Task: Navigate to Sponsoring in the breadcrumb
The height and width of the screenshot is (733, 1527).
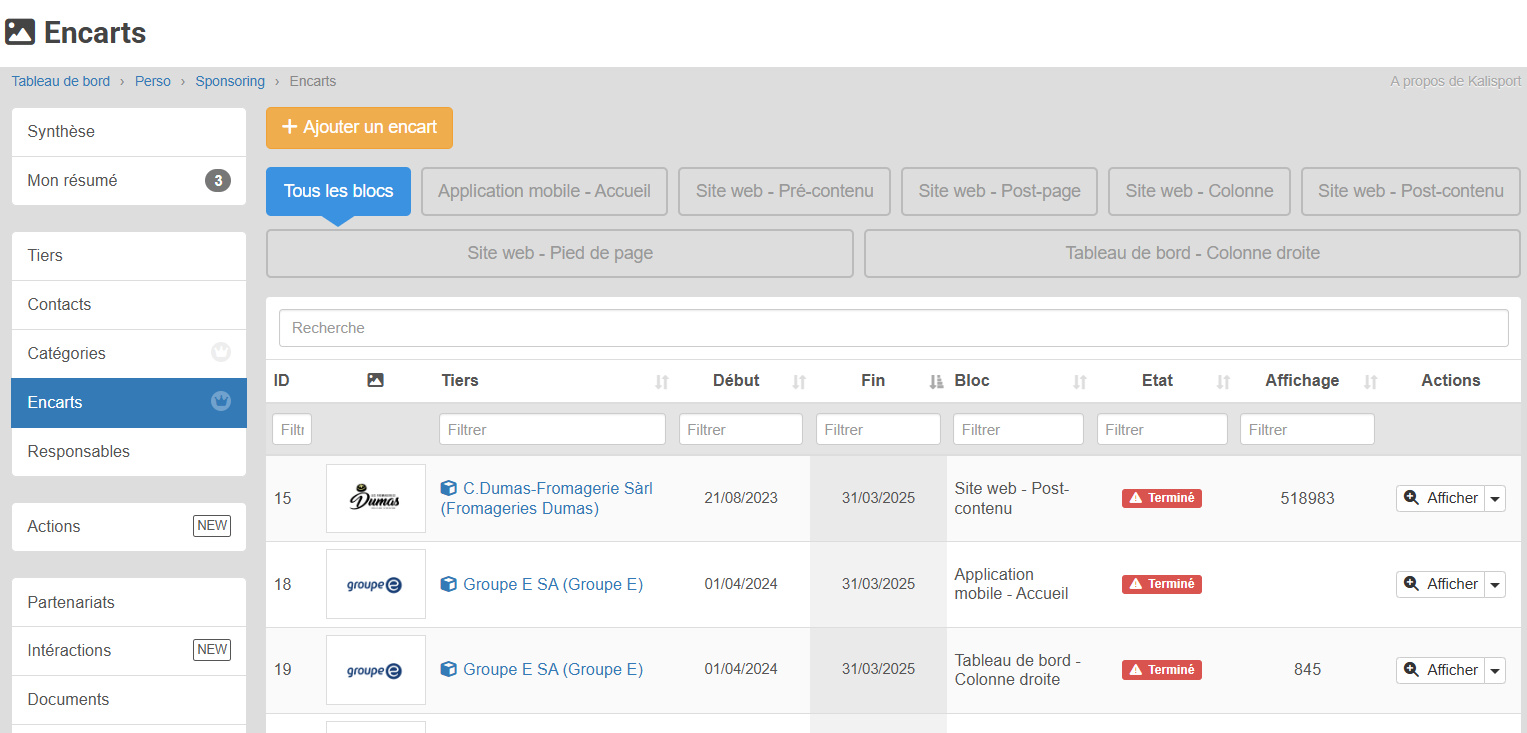Action: click(230, 81)
